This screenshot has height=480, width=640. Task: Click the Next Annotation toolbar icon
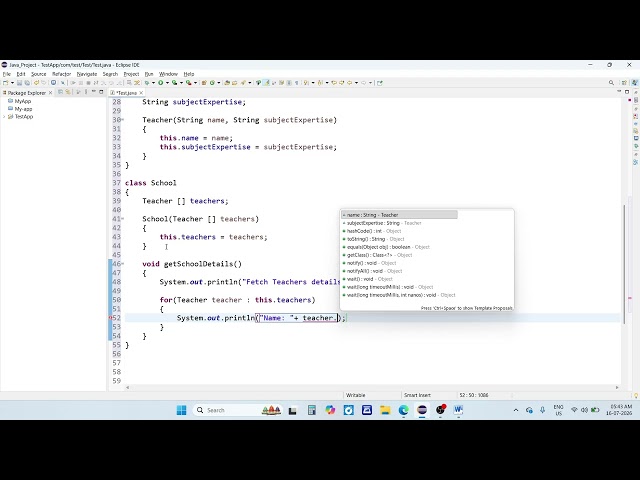[x=307, y=83]
